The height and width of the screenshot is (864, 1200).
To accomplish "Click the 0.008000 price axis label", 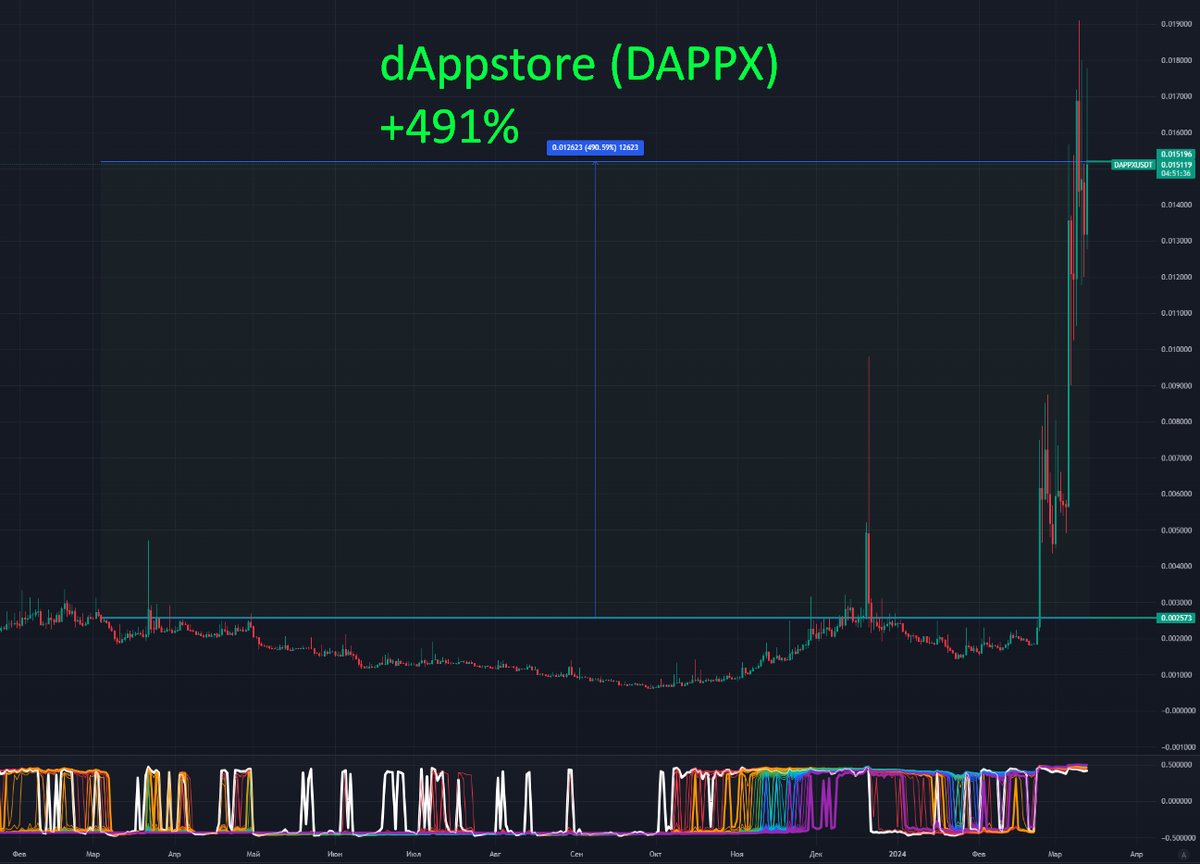I will (1177, 422).
